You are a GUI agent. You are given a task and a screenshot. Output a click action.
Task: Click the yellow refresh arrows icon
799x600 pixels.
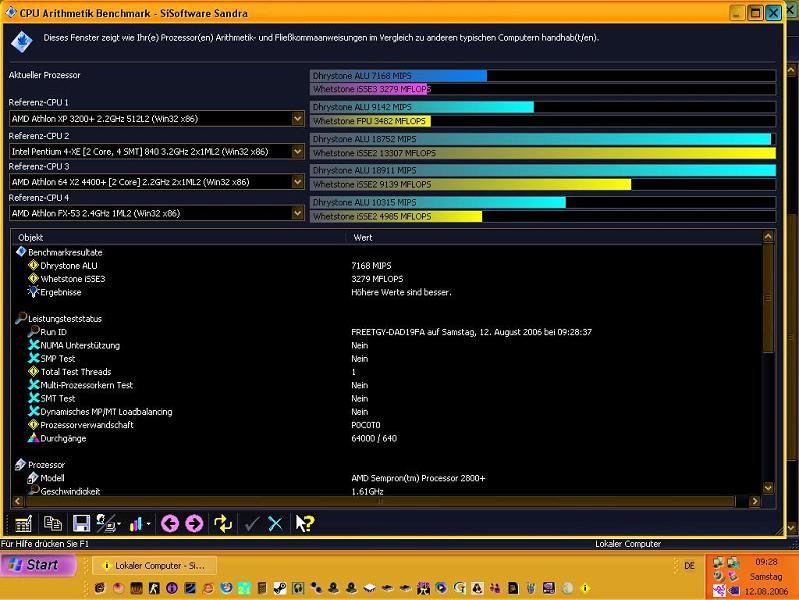pos(223,524)
